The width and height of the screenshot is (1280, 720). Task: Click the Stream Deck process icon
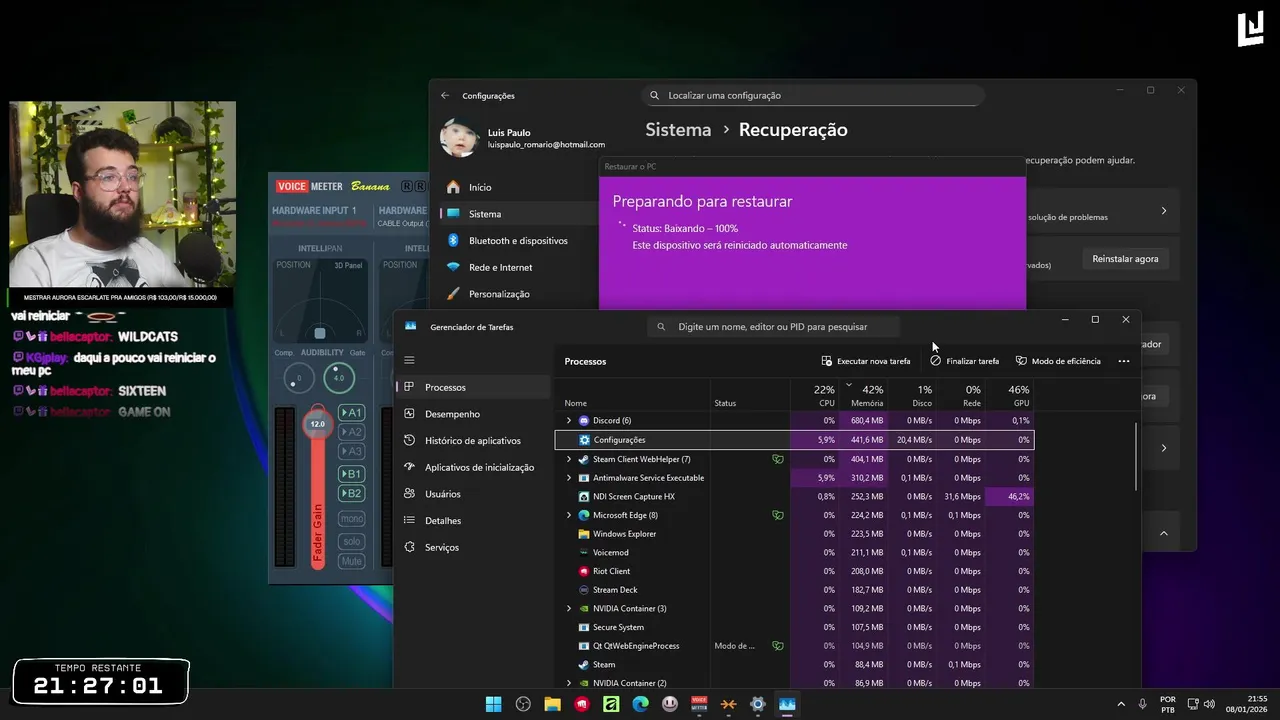(584, 590)
